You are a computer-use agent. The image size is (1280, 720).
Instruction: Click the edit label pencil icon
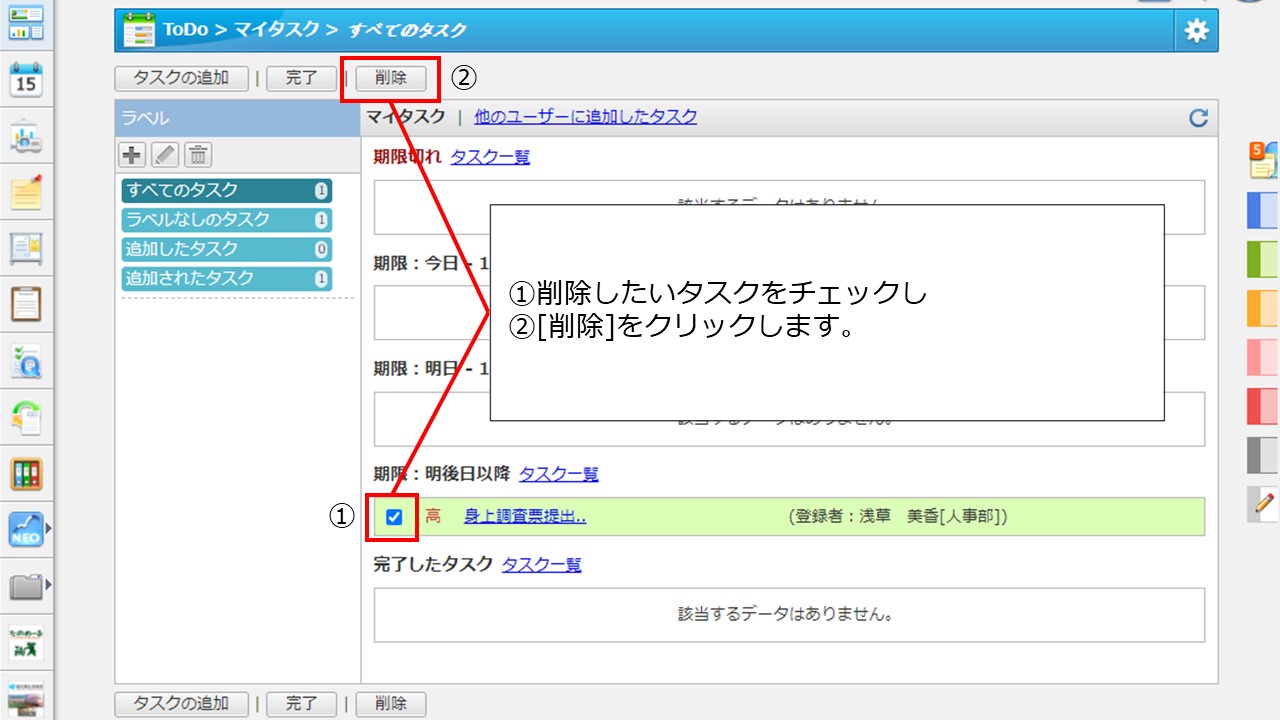165,155
